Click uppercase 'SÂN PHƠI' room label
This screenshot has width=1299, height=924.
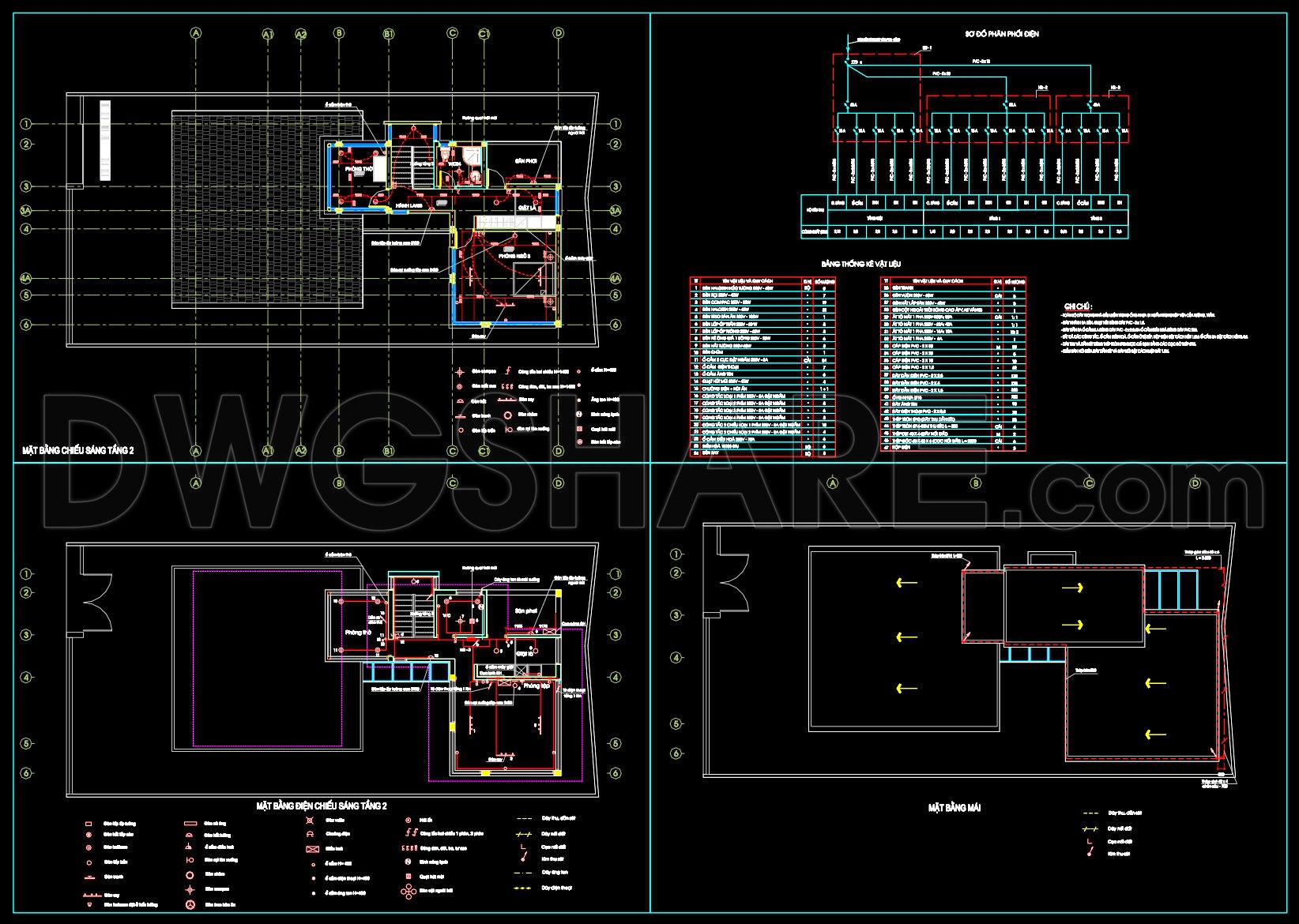coord(526,160)
